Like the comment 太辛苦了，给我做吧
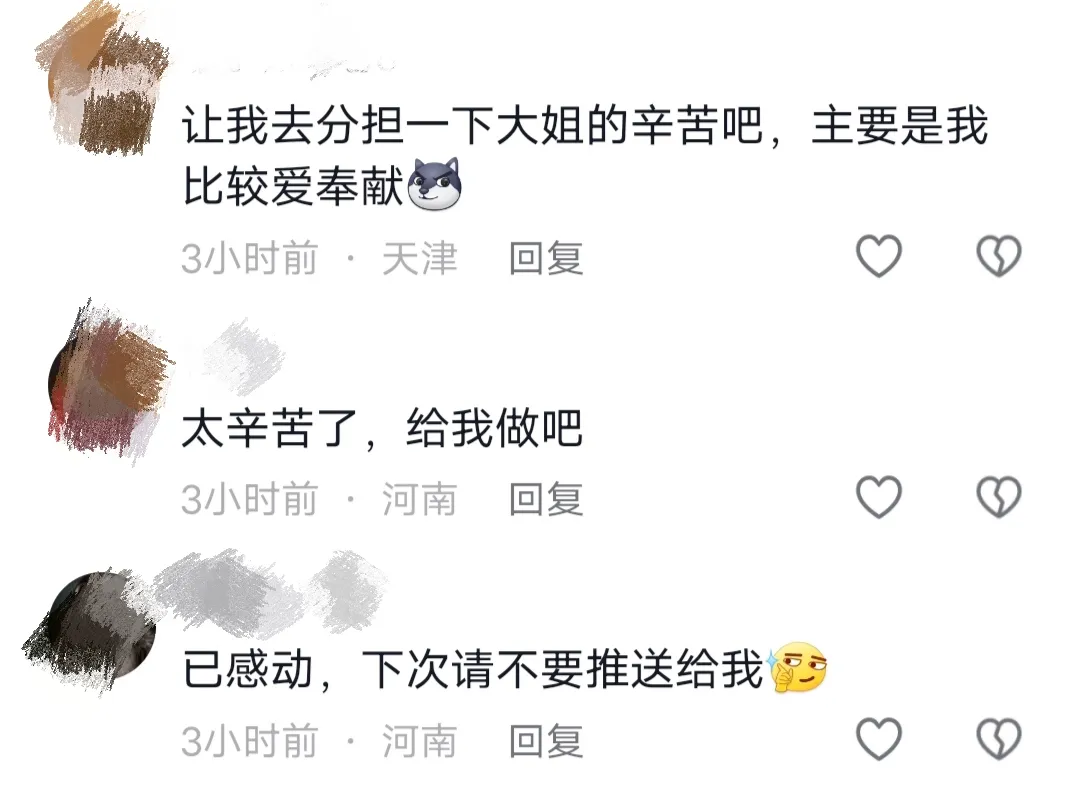The width and height of the screenshot is (1080, 800). coord(878,496)
